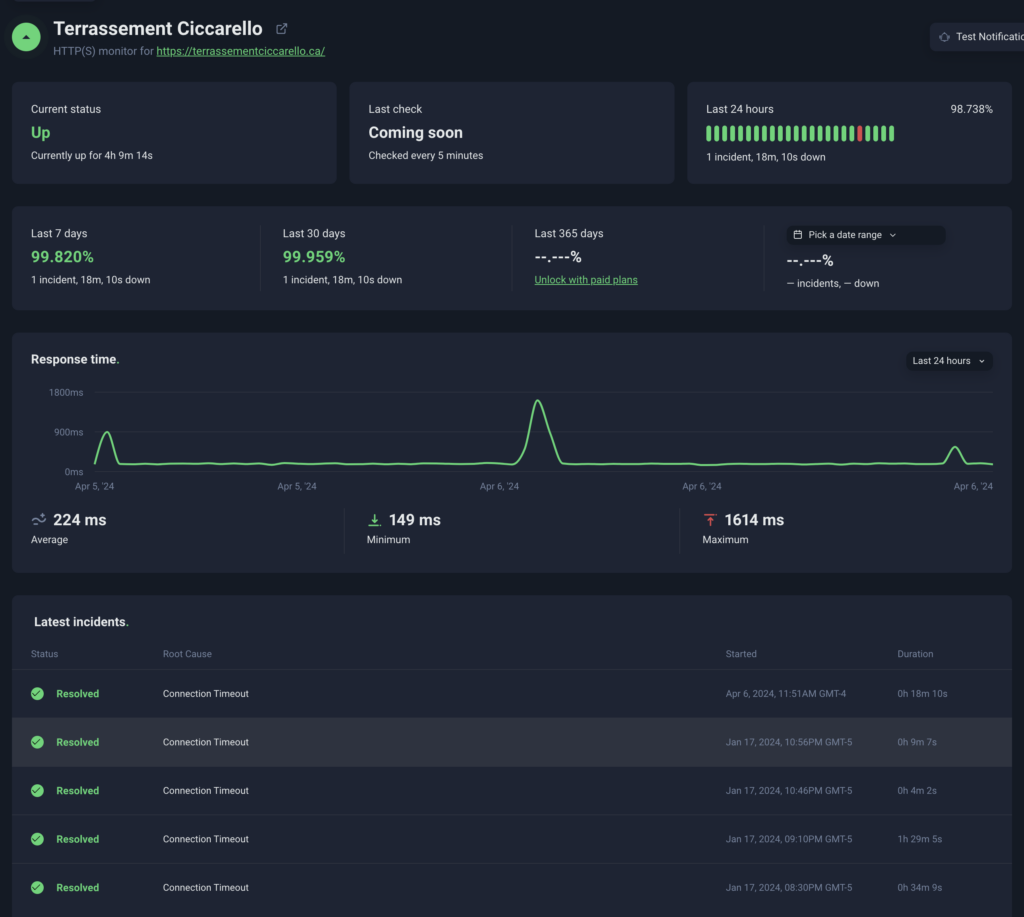Click the tallest peak on response chart
This screenshot has height=917, width=1024.
click(x=538, y=402)
